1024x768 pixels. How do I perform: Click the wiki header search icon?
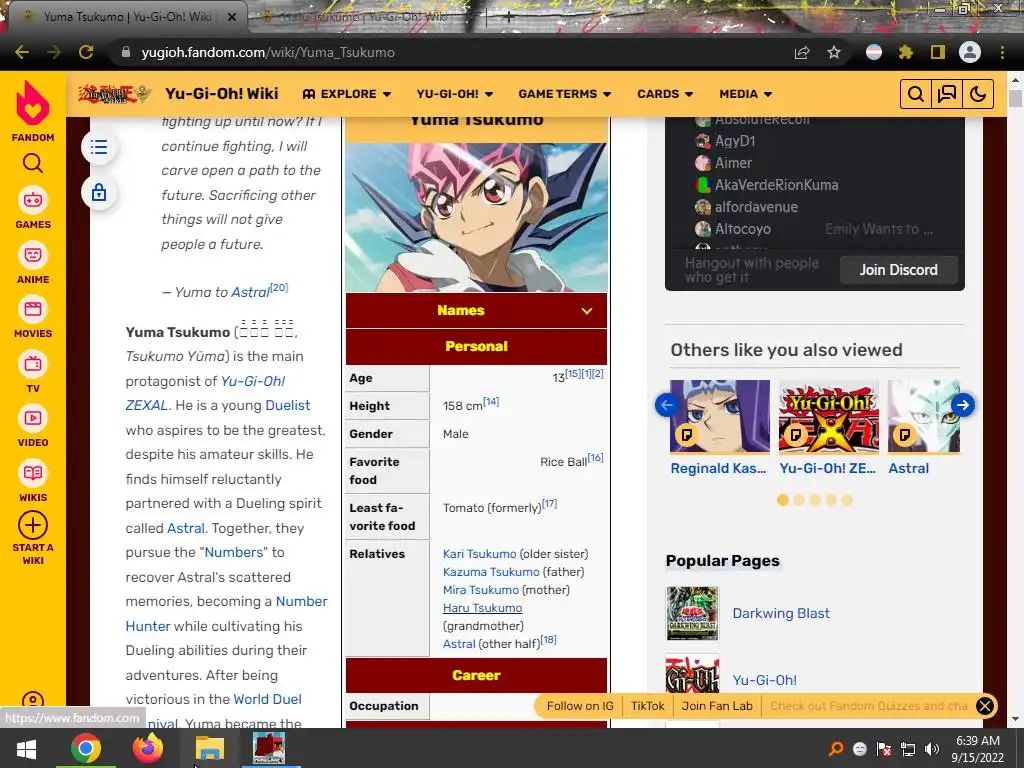tap(916, 95)
